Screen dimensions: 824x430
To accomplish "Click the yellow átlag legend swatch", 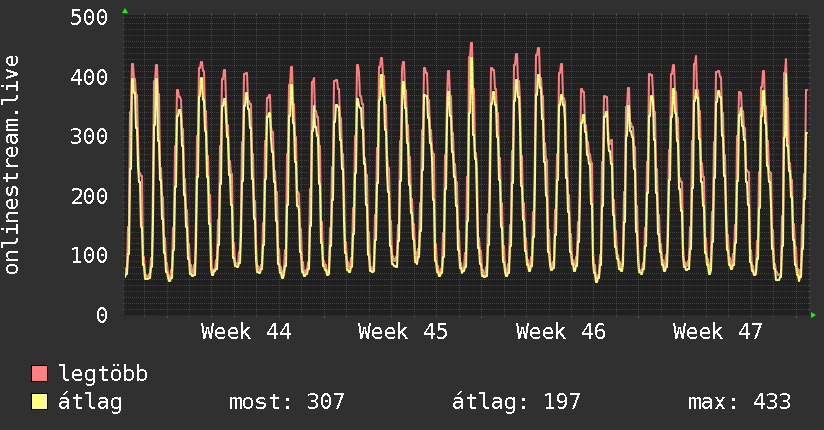I will tap(40, 402).
